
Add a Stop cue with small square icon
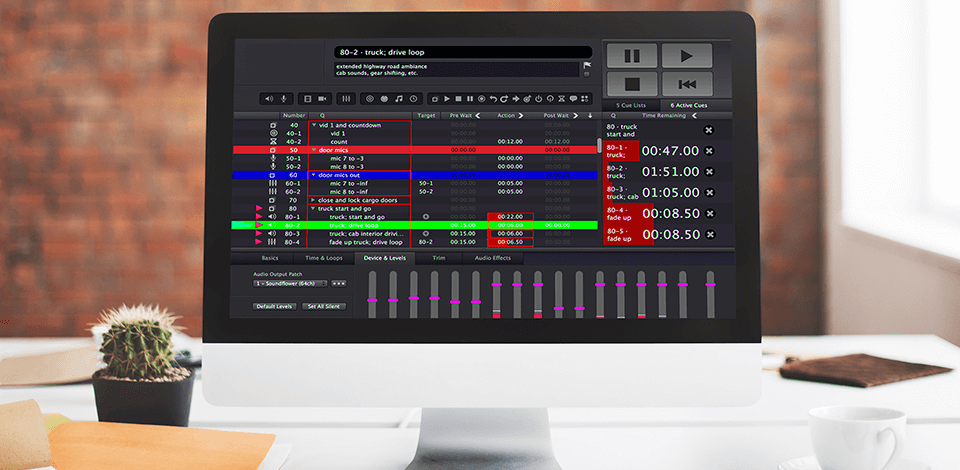pos(459,98)
